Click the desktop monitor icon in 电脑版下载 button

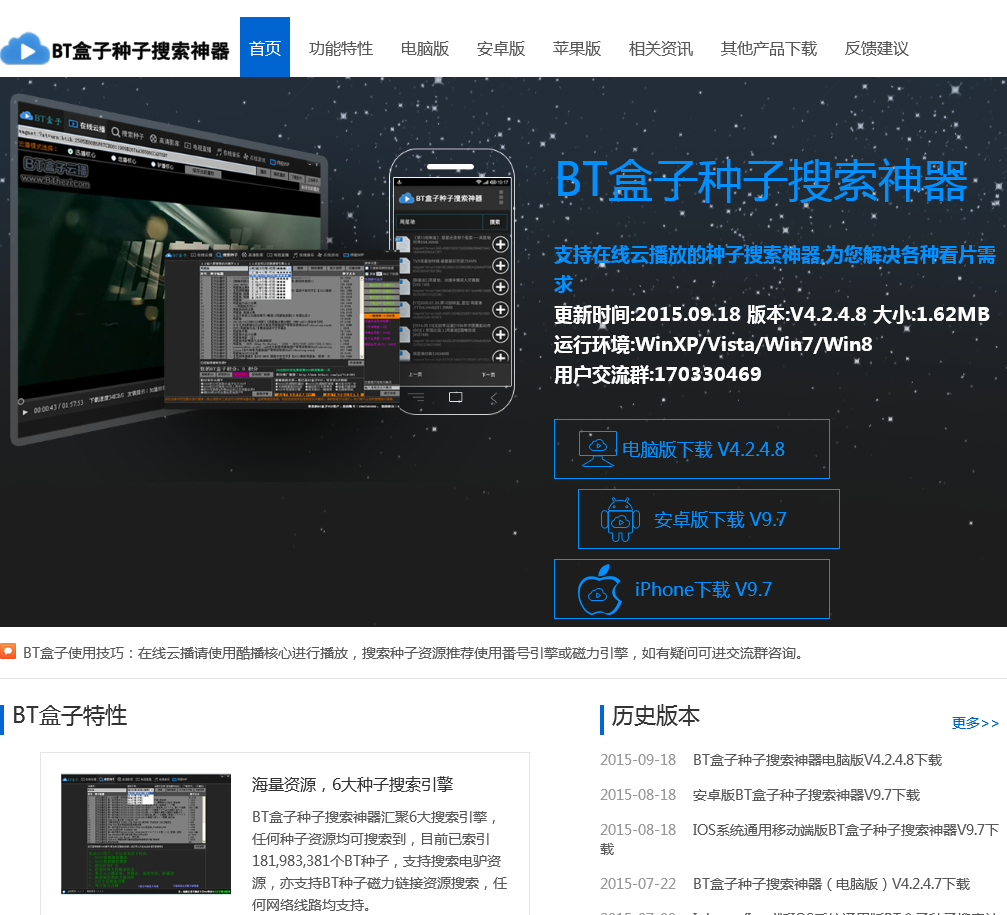coord(597,449)
